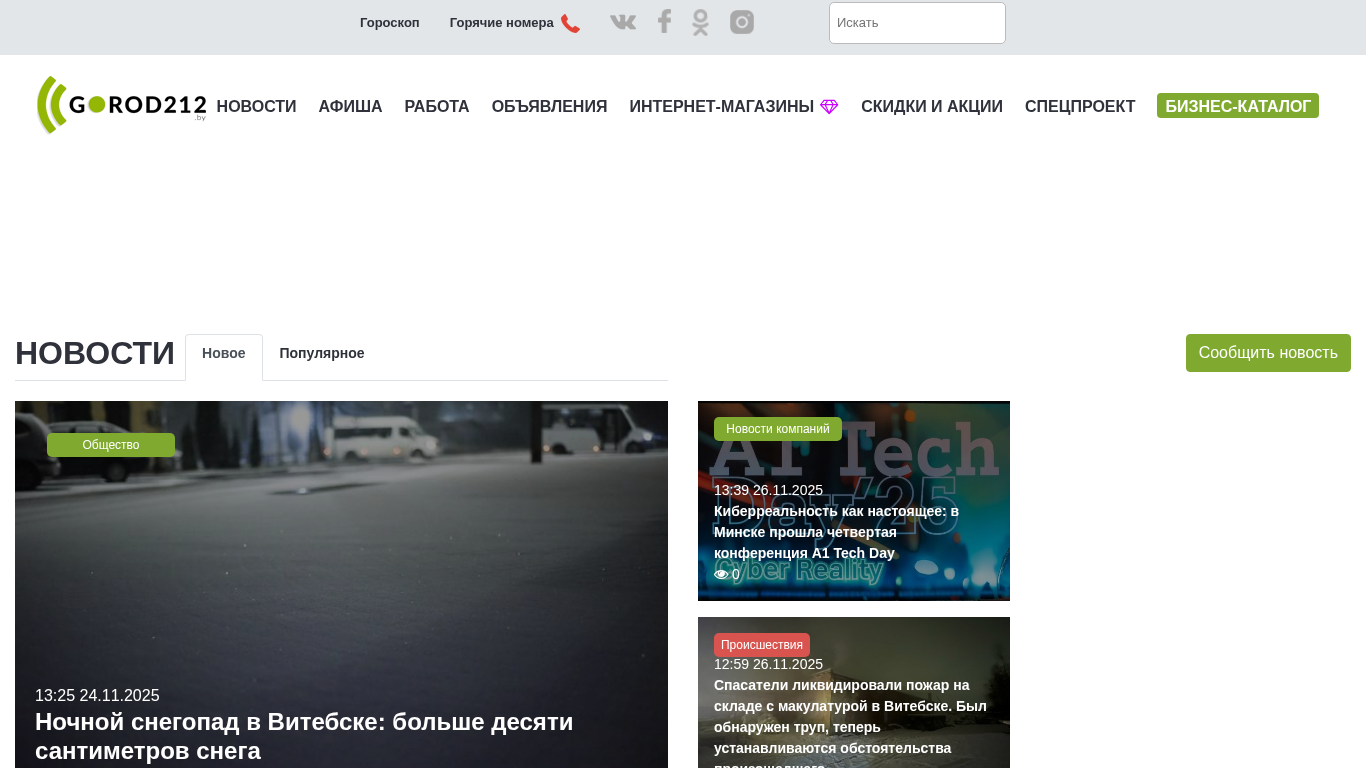Click the Происшествия category tag
The width and height of the screenshot is (1366, 768).
click(762, 645)
